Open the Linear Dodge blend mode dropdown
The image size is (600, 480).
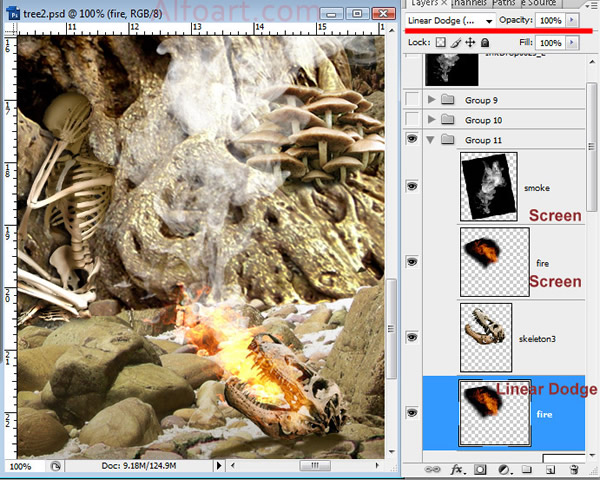click(451, 20)
